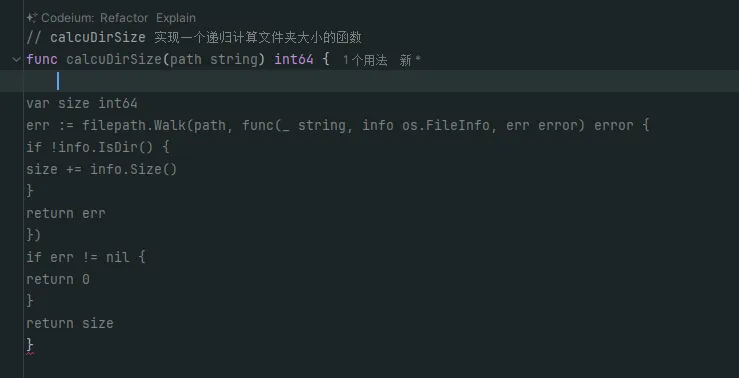Click os.FileInfo in the callback signature
This screenshot has width=739, height=378.
445,125
